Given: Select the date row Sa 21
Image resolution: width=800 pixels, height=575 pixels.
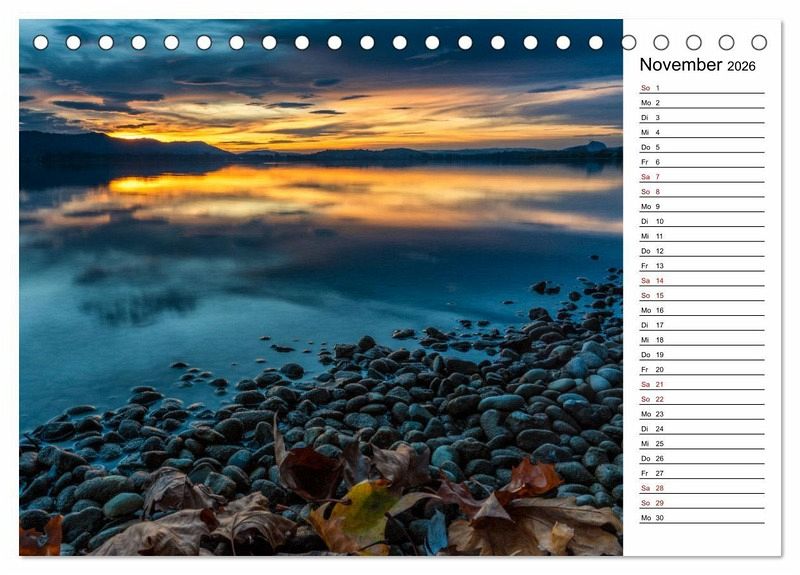Looking at the screenshot, I should coord(702,384).
